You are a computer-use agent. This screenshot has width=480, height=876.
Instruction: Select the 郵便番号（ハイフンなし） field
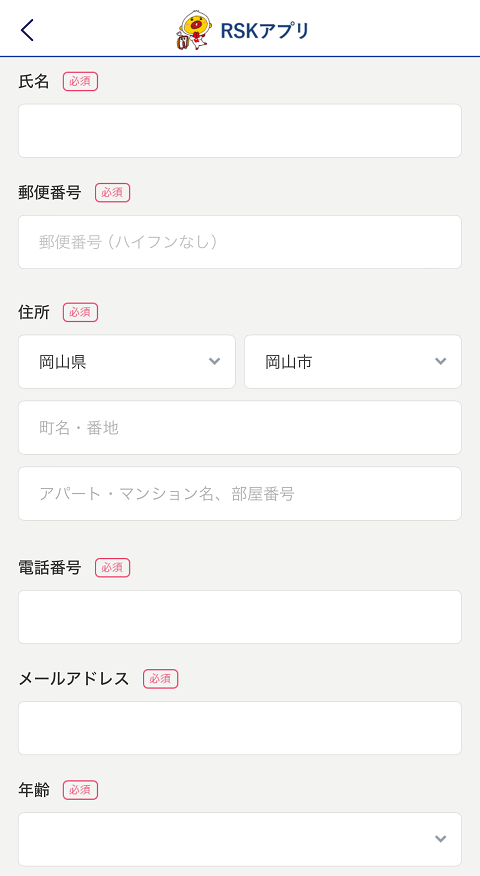[x=240, y=242]
